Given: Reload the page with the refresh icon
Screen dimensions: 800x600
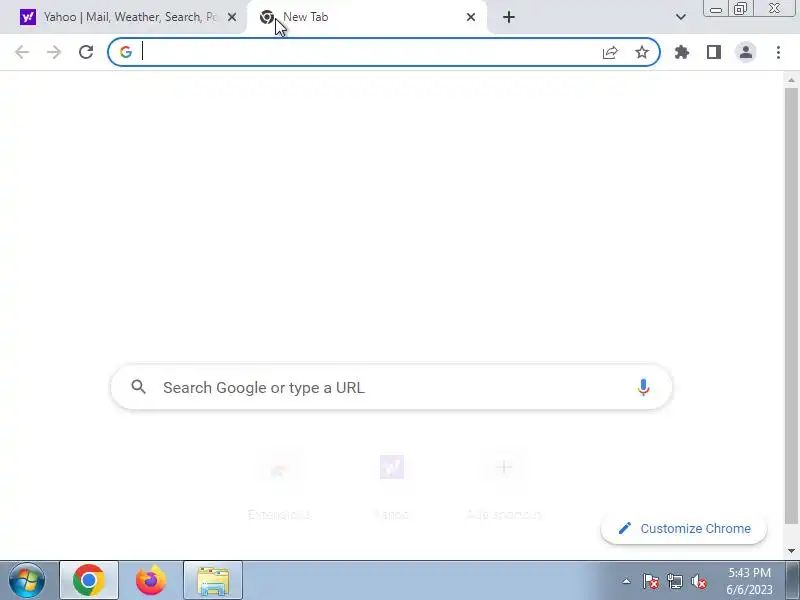Looking at the screenshot, I should [86, 52].
